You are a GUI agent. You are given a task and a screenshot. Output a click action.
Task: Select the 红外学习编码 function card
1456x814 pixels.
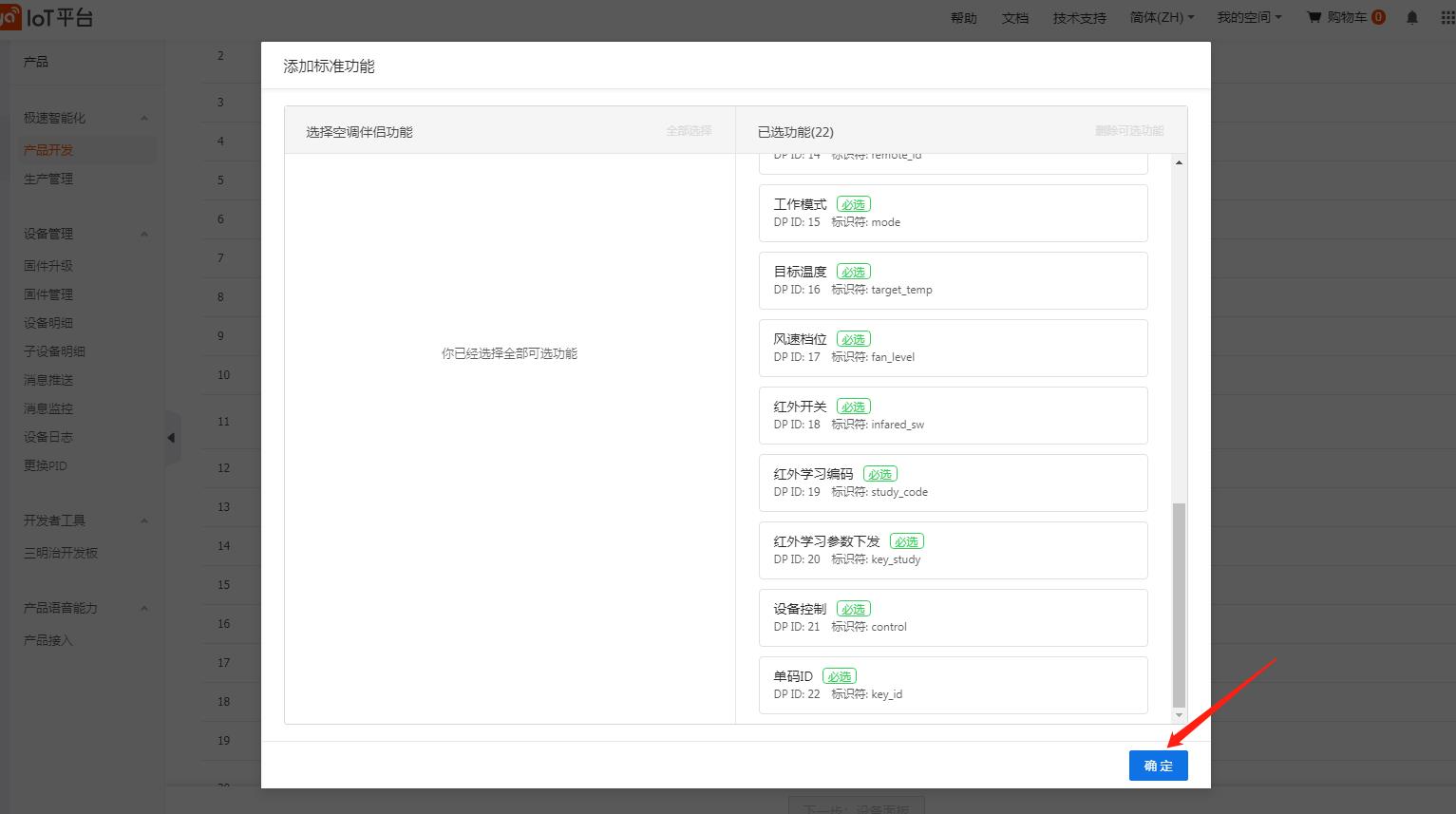(953, 483)
